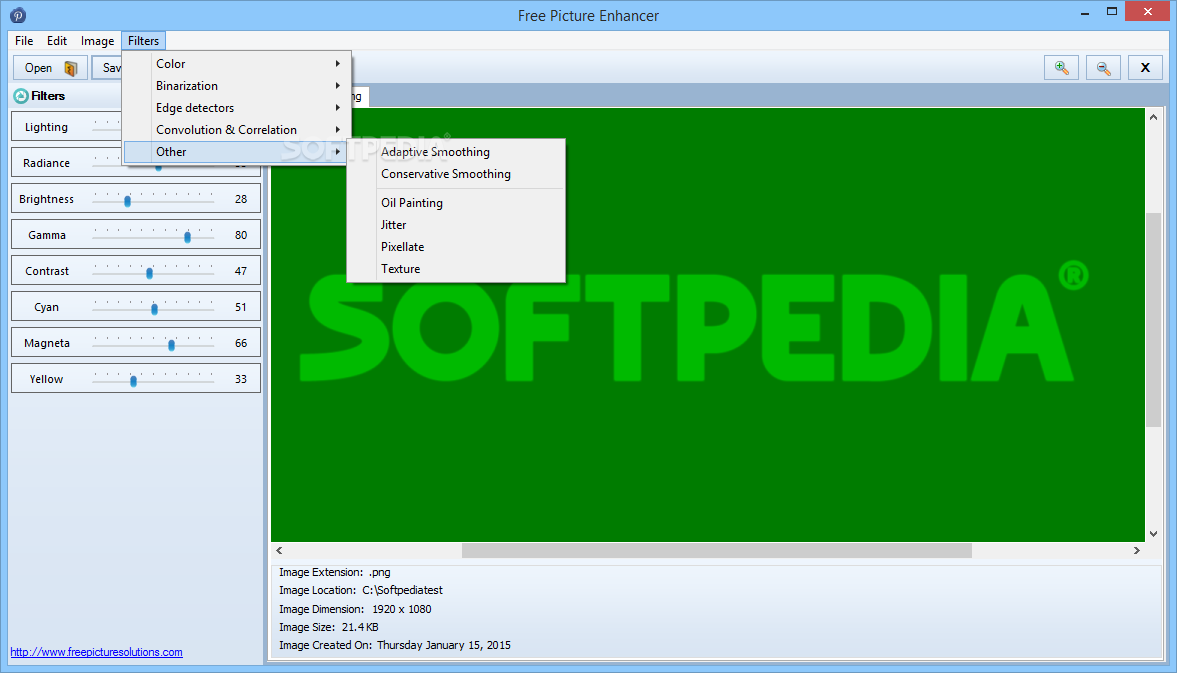Apply the Conservative Smoothing filter

coord(456,173)
